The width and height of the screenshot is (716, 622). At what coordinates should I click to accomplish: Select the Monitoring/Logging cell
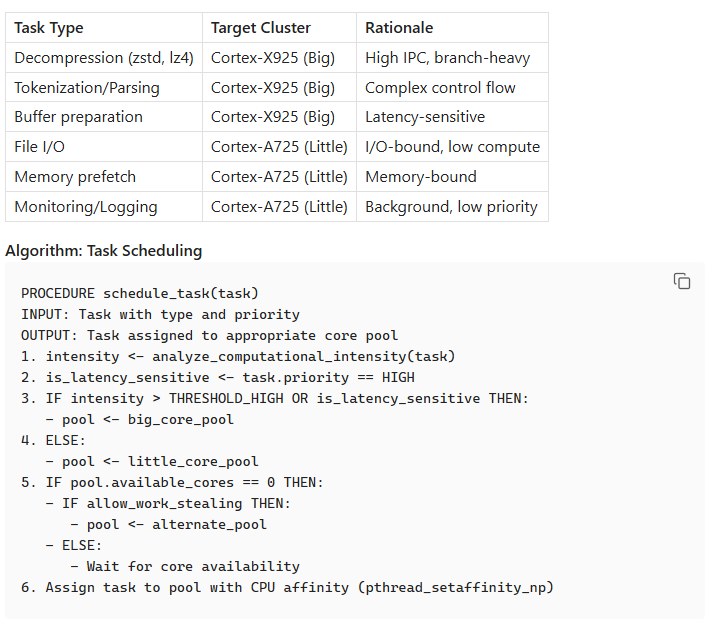tap(86, 207)
